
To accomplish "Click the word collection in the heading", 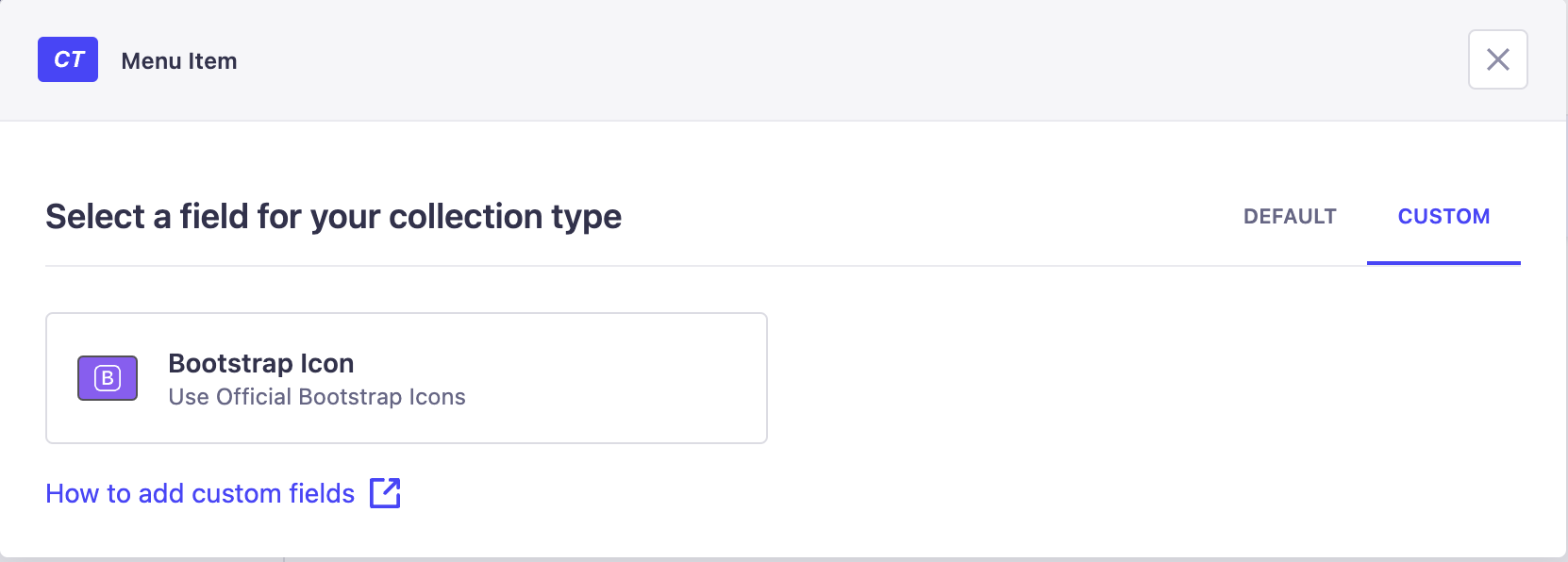I will pyautogui.click(x=466, y=217).
